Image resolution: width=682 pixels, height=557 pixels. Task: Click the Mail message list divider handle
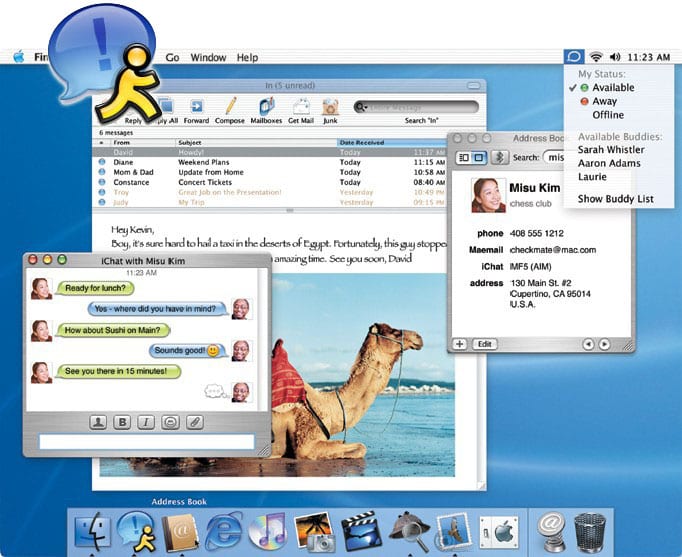pyautogui.click(x=290, y=210)
